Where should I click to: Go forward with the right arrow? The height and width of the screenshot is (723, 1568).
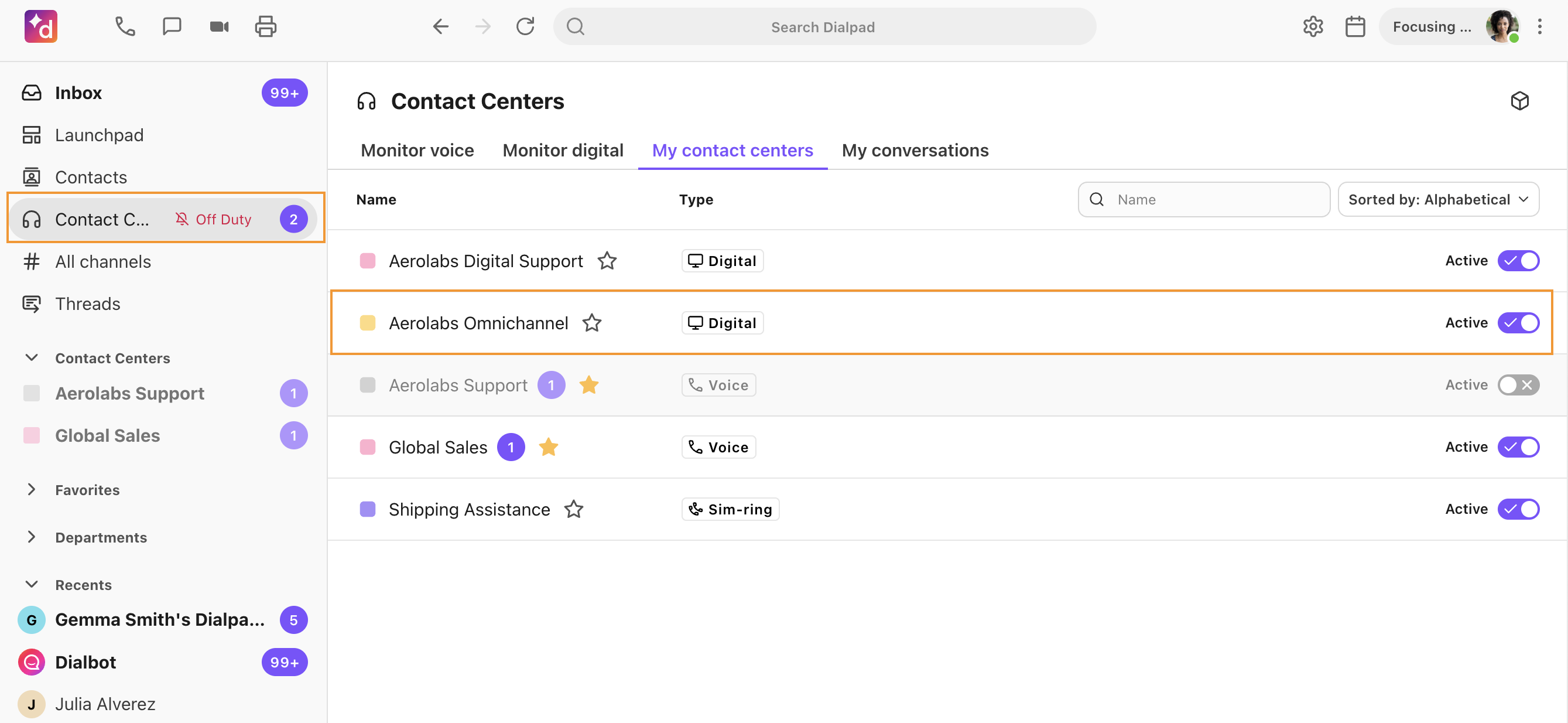[x=482, y=26]
